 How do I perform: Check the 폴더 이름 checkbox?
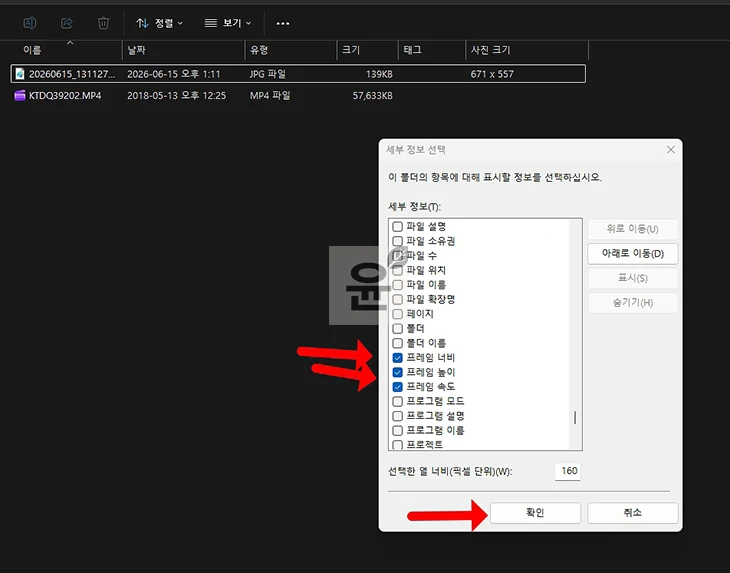[x=398, y=344]
